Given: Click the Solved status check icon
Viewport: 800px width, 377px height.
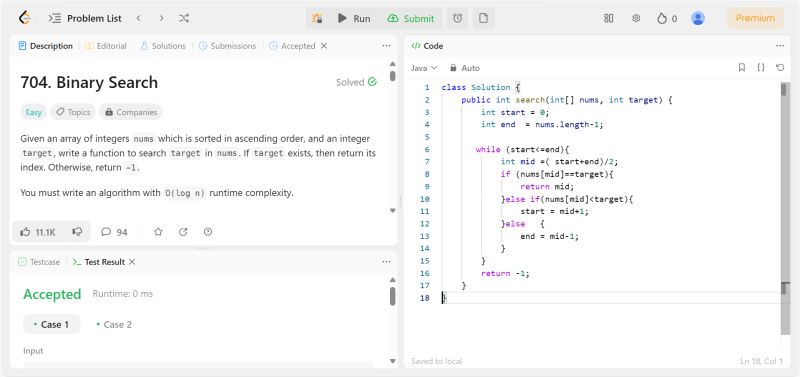Looking at the screenshot, I should [372, 82].
